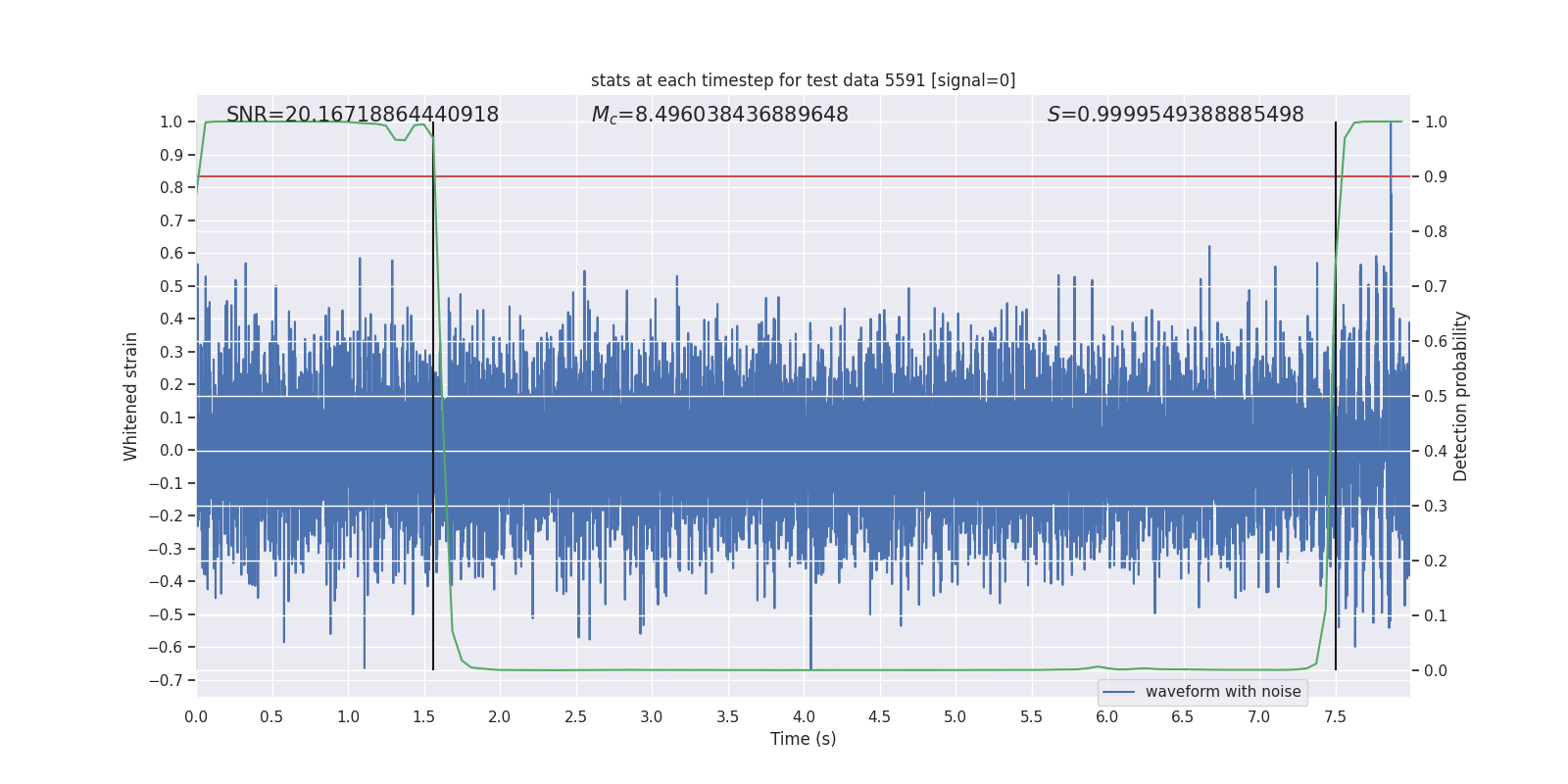Screen dimensions: 1568x784
Task: Click the −0.4 tick on the whitened strain axis
Action: [166, 582]
